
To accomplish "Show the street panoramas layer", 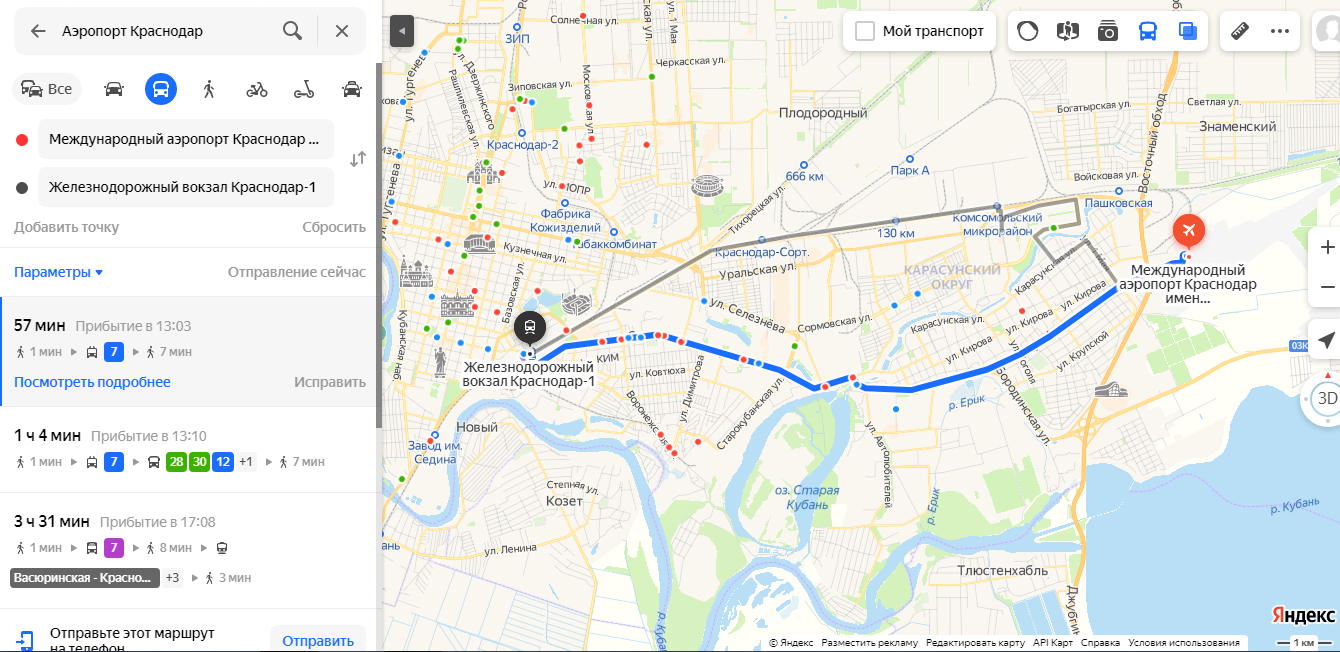I will pyautogui.click(x=1107, y=31).
